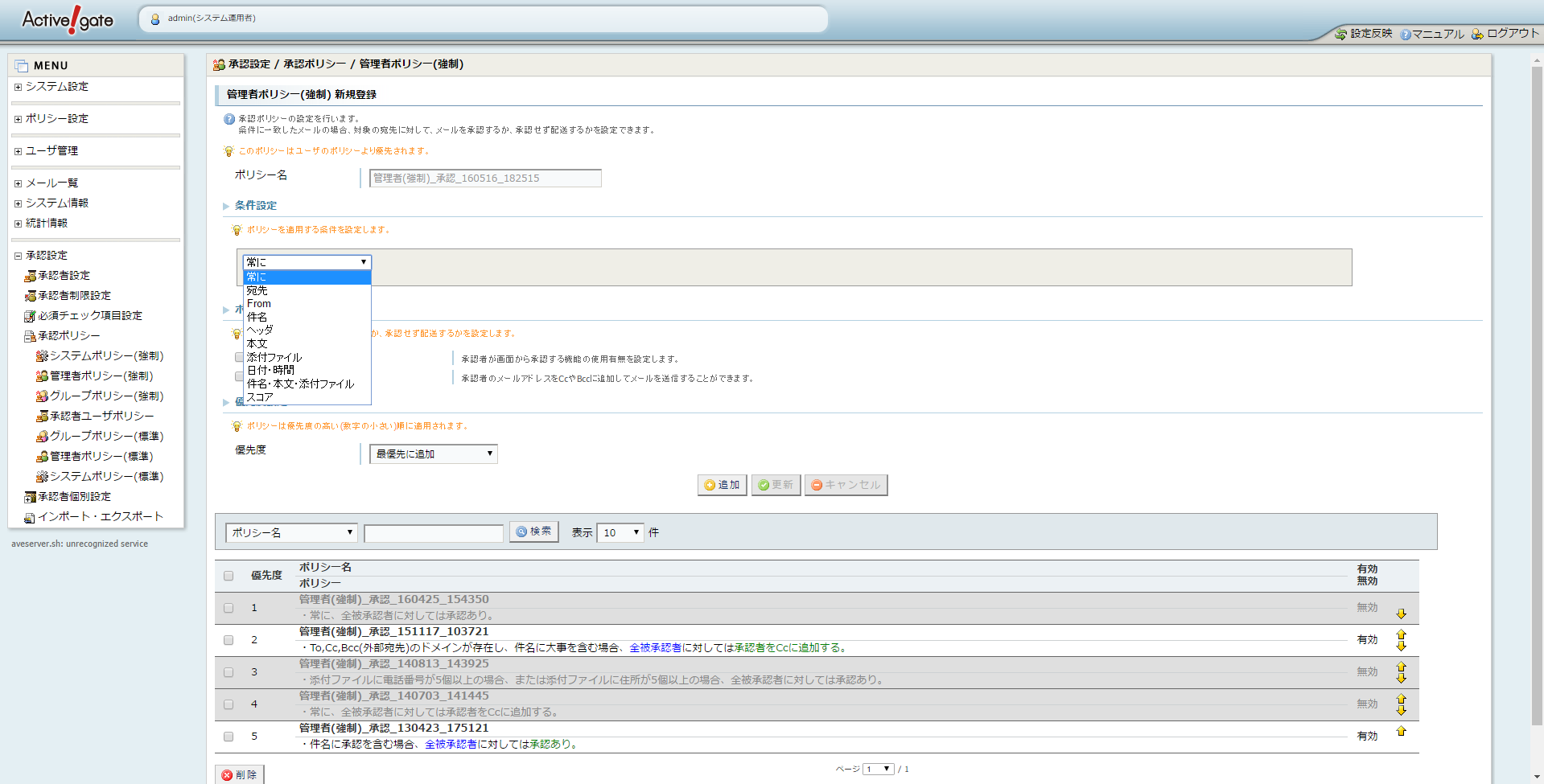Viewport: 1544px width, 784px height.
Task: Expand the システム設定 menu tree
Action: 18,87
